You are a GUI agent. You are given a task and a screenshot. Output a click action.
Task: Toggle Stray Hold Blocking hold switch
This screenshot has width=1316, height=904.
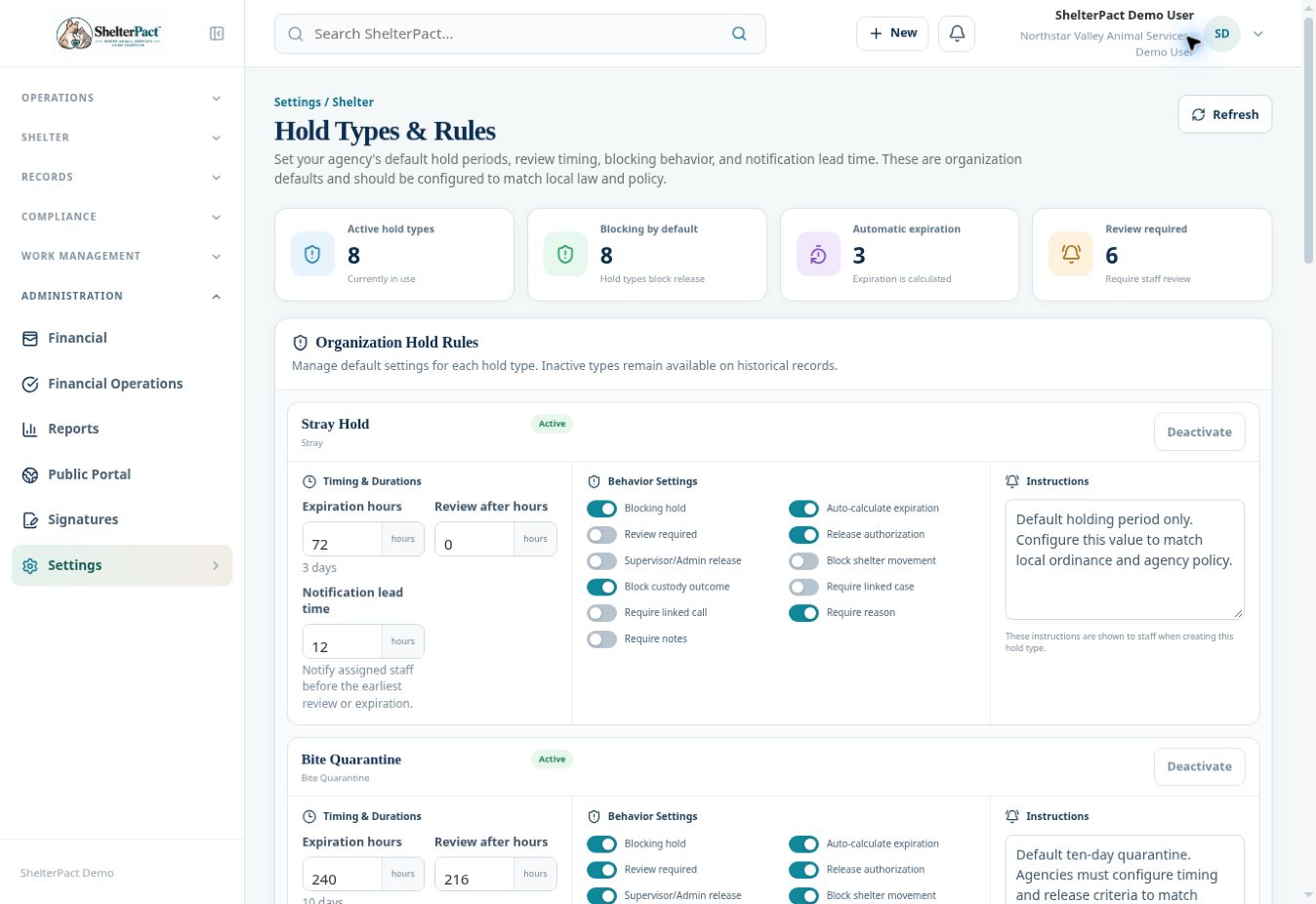[601, 509]
